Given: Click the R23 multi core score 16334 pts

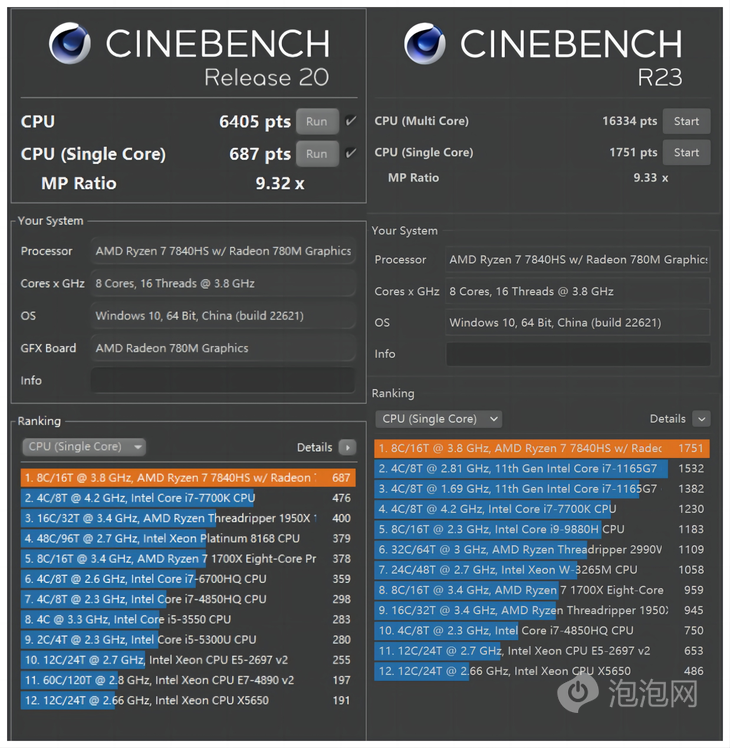Looking at the screenshot, I should (x=630, y=121).
